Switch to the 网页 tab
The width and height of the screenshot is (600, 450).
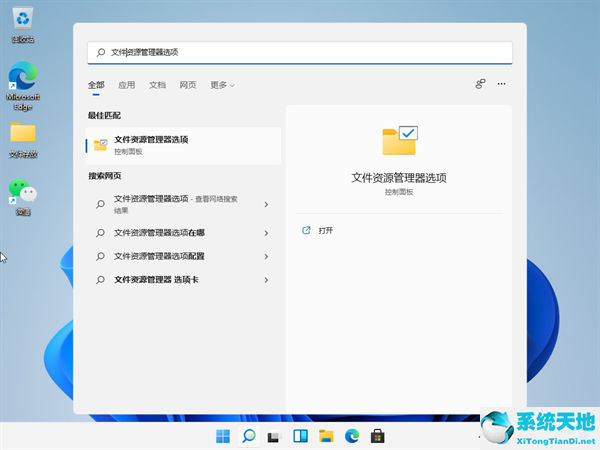click(188, 85)
